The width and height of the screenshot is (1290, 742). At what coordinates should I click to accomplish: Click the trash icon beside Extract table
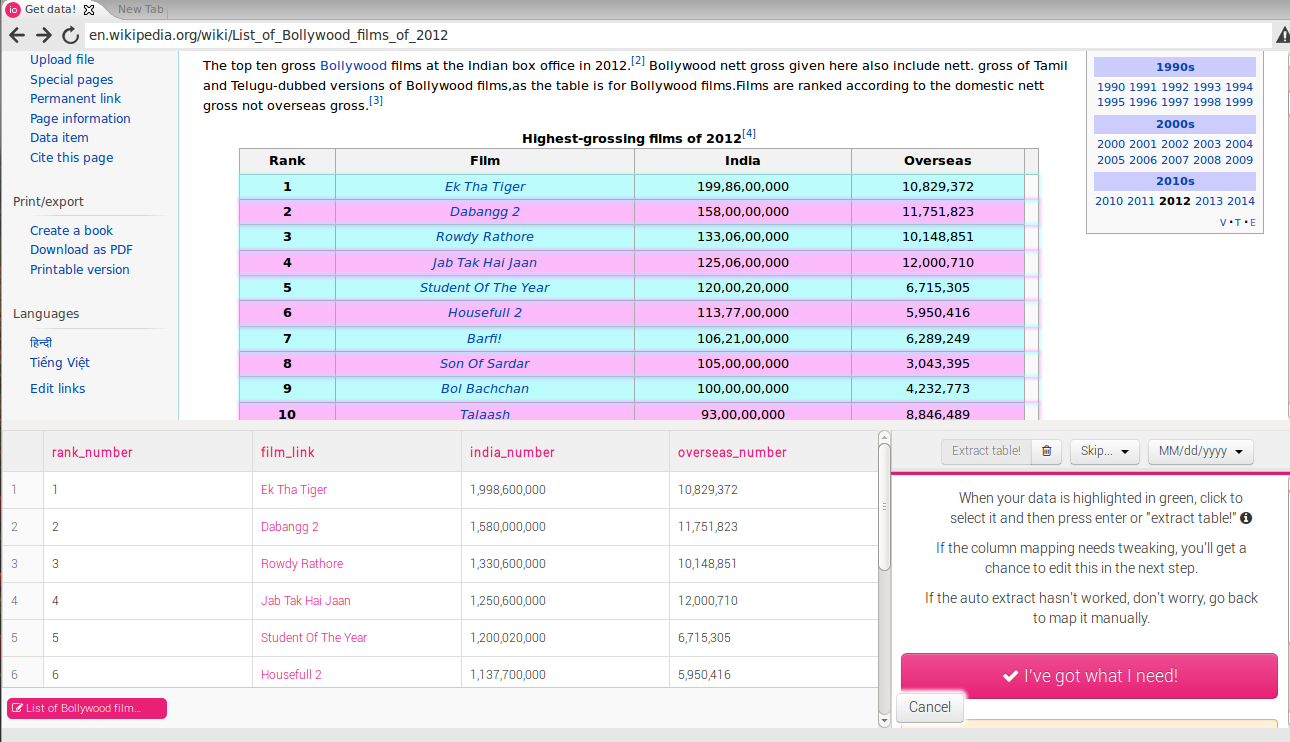coord(1046,451)
